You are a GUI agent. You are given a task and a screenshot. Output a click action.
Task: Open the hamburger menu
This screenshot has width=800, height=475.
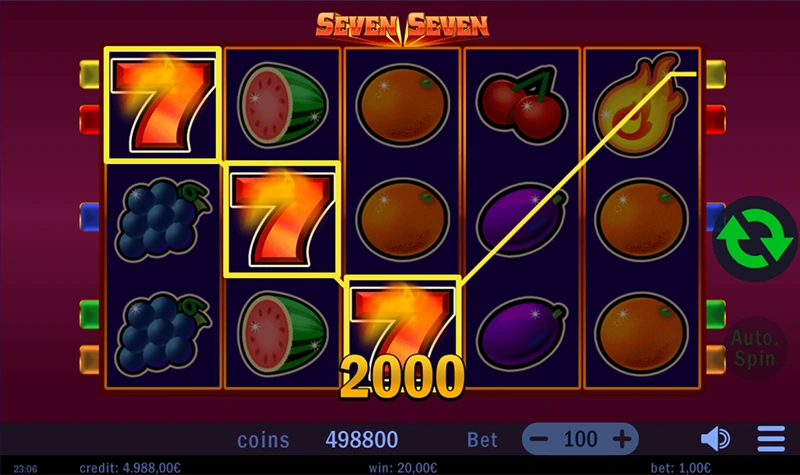[x=771, y=439]
